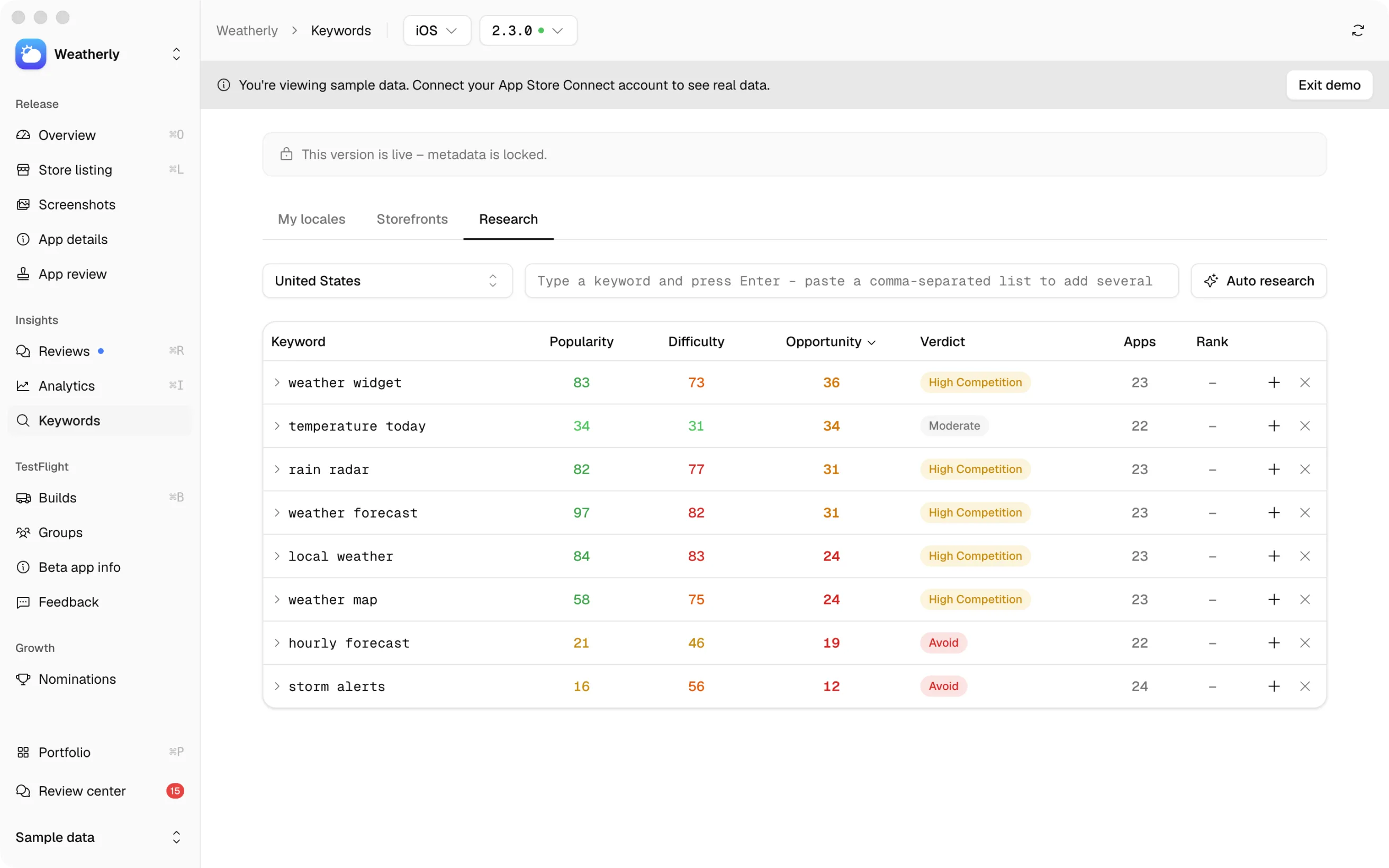The width and height of the screenshot is (1389, 868).
Task: Switch to the My locales tab
Action: click(312, 219)
